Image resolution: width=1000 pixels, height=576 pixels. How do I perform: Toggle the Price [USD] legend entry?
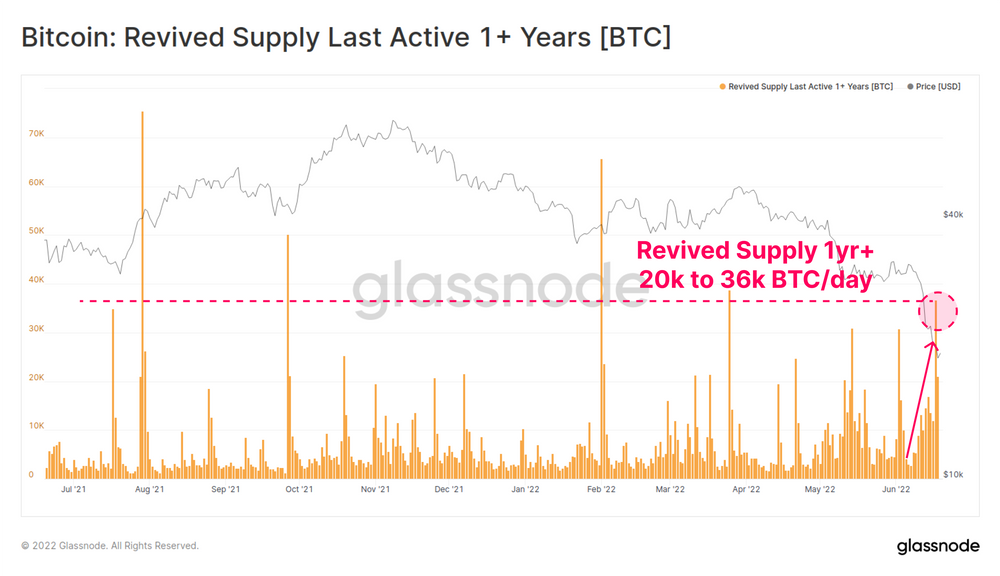(934, 87)
